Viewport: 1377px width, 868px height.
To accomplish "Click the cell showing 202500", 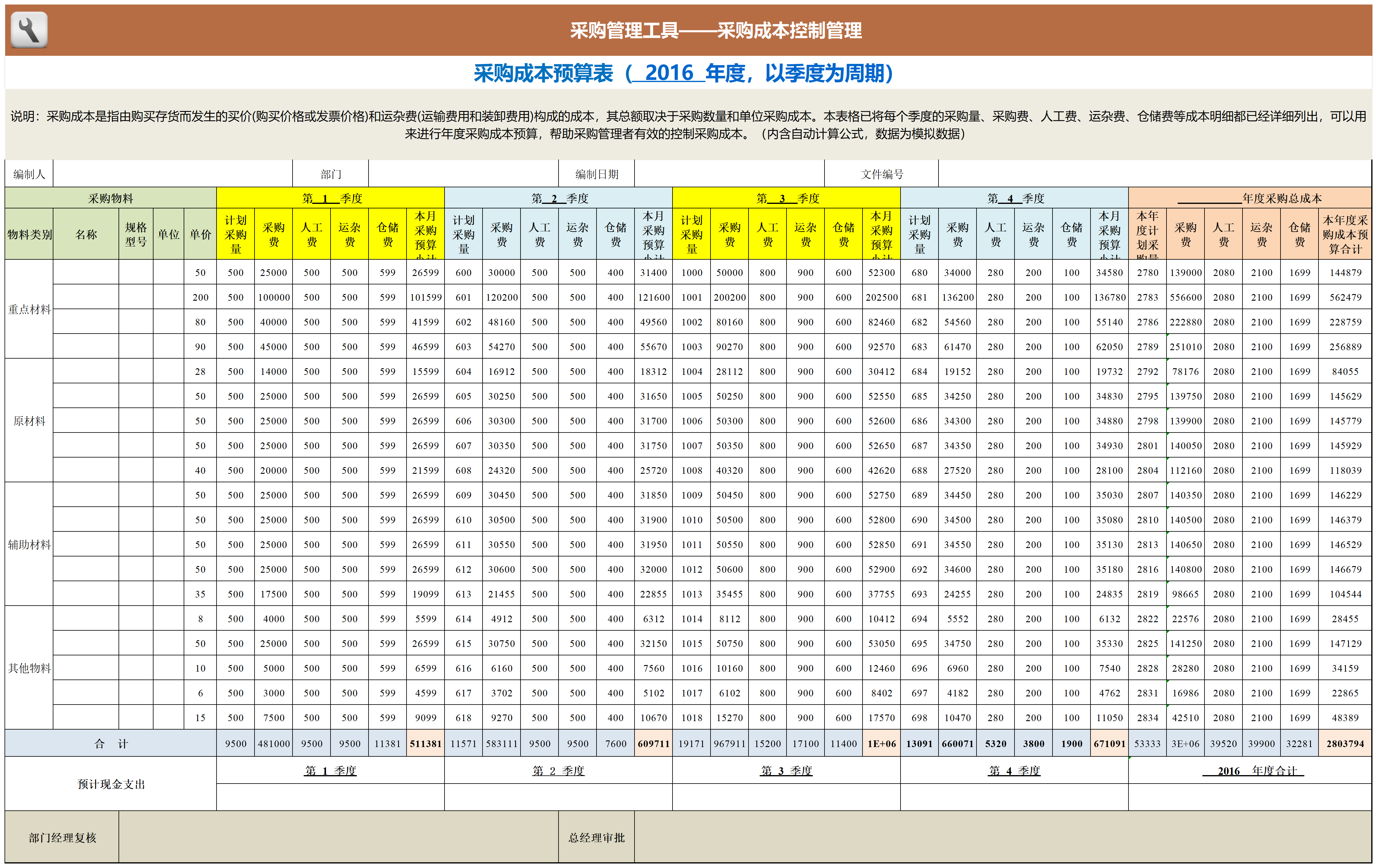I will 881,297.
